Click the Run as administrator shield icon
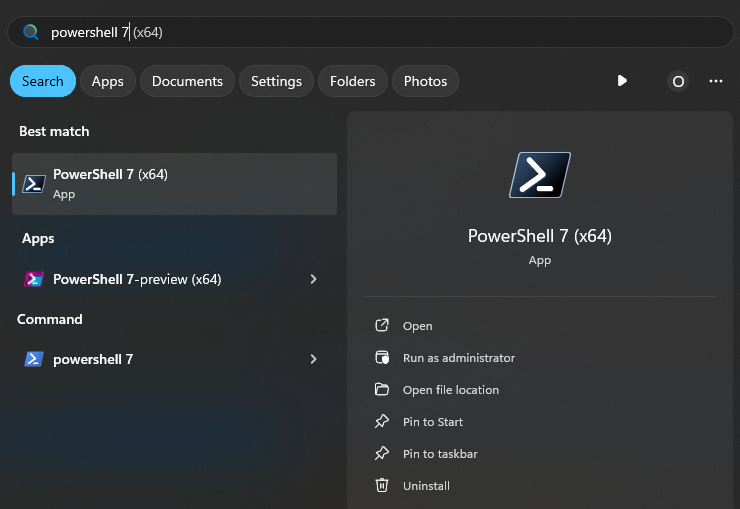Viewport: 740px width, 509px height. (382, 358)
